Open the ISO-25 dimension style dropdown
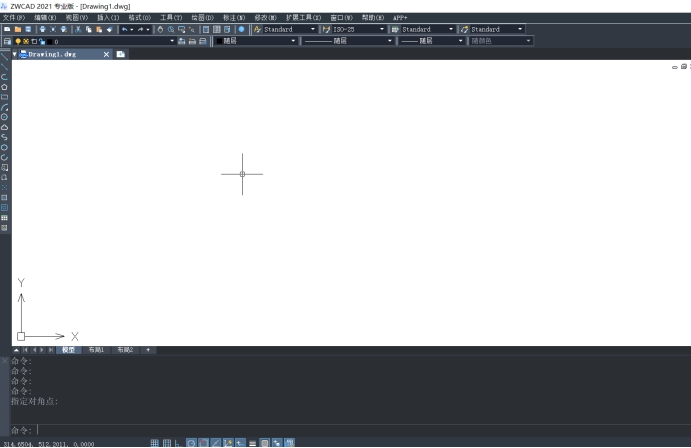Viewport: 691px width, 448px height. click(x=382, y=30)
